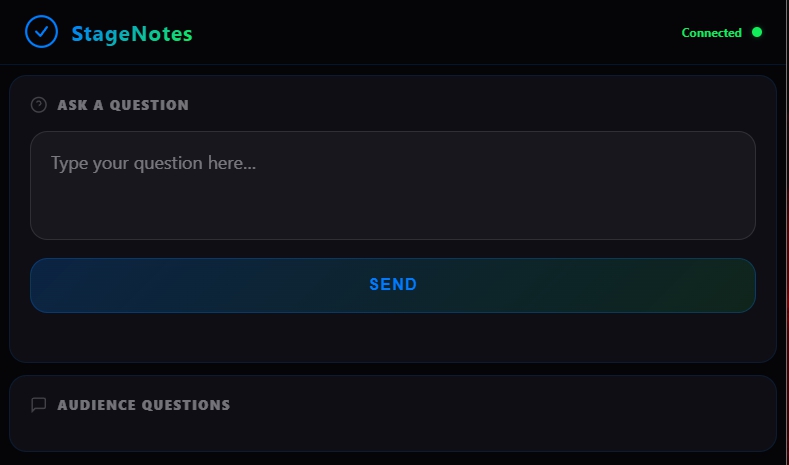Place cursor in the question input box
789x465 pixels.
pos(392,200)
